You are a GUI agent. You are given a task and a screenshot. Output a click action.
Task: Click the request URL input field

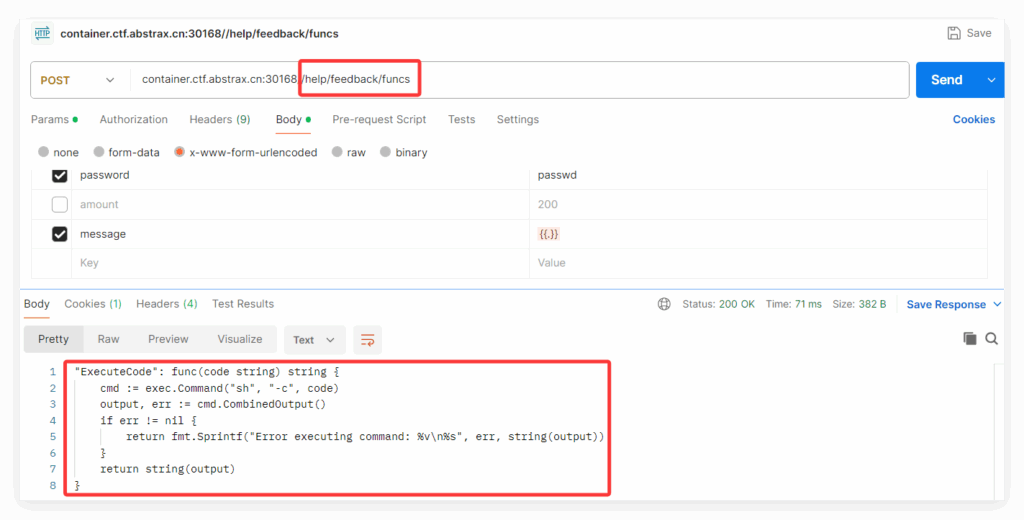click(x=600, y=80)
